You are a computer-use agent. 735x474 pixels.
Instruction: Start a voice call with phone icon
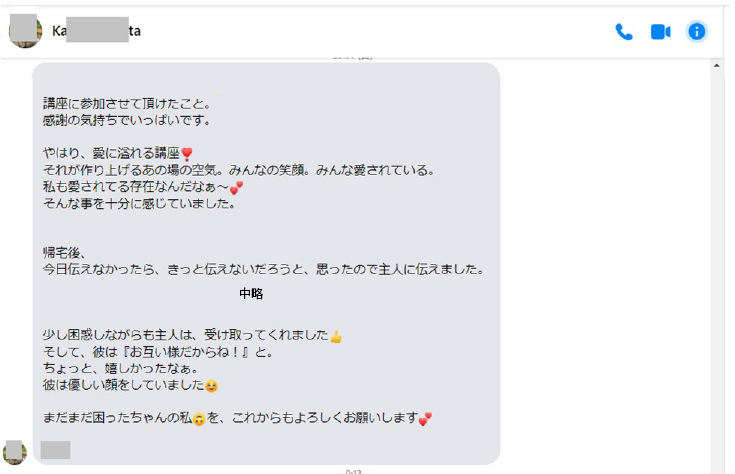coord(624,32)
